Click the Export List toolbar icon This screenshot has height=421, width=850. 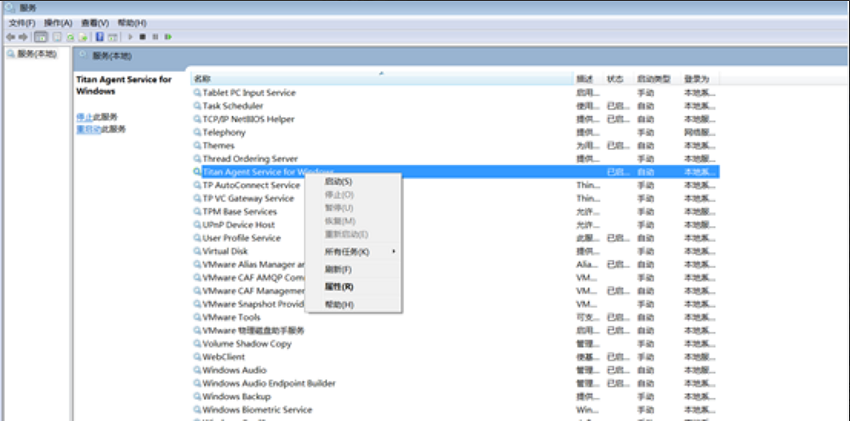(x=83, y=37)
